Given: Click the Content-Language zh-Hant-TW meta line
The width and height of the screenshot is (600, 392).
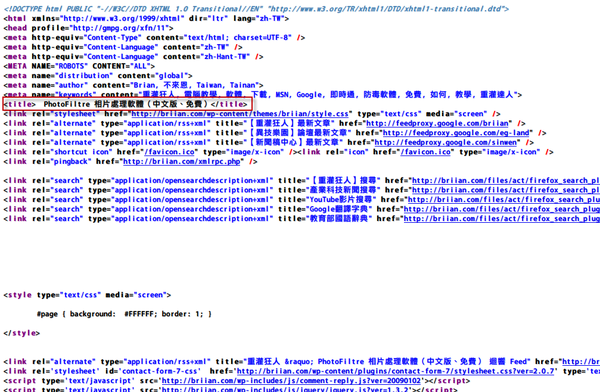Looking at the screenshot, I should pyautogui.click(x=133, y=57).
